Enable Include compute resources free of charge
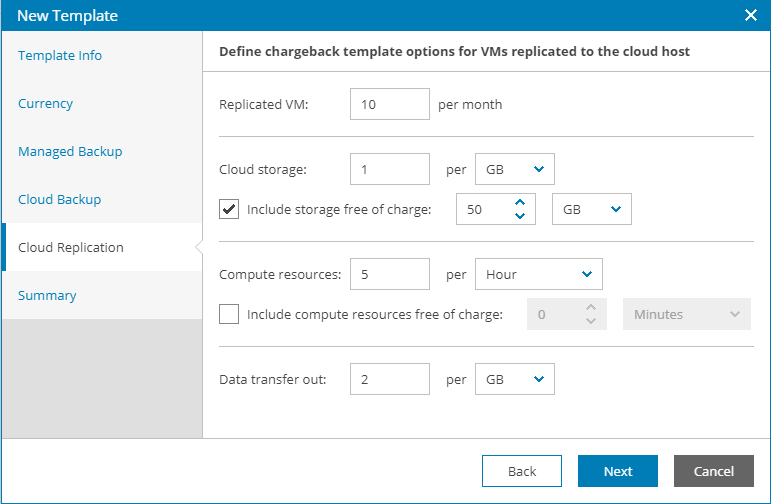 pos(229,314)
